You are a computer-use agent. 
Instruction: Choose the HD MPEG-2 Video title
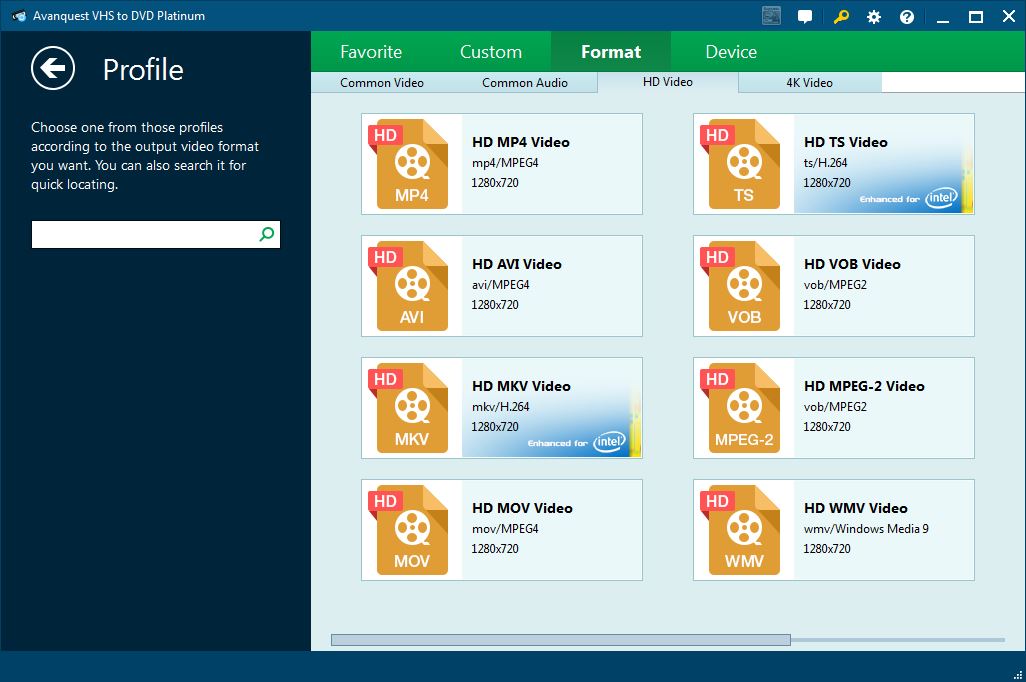[864, 386]
